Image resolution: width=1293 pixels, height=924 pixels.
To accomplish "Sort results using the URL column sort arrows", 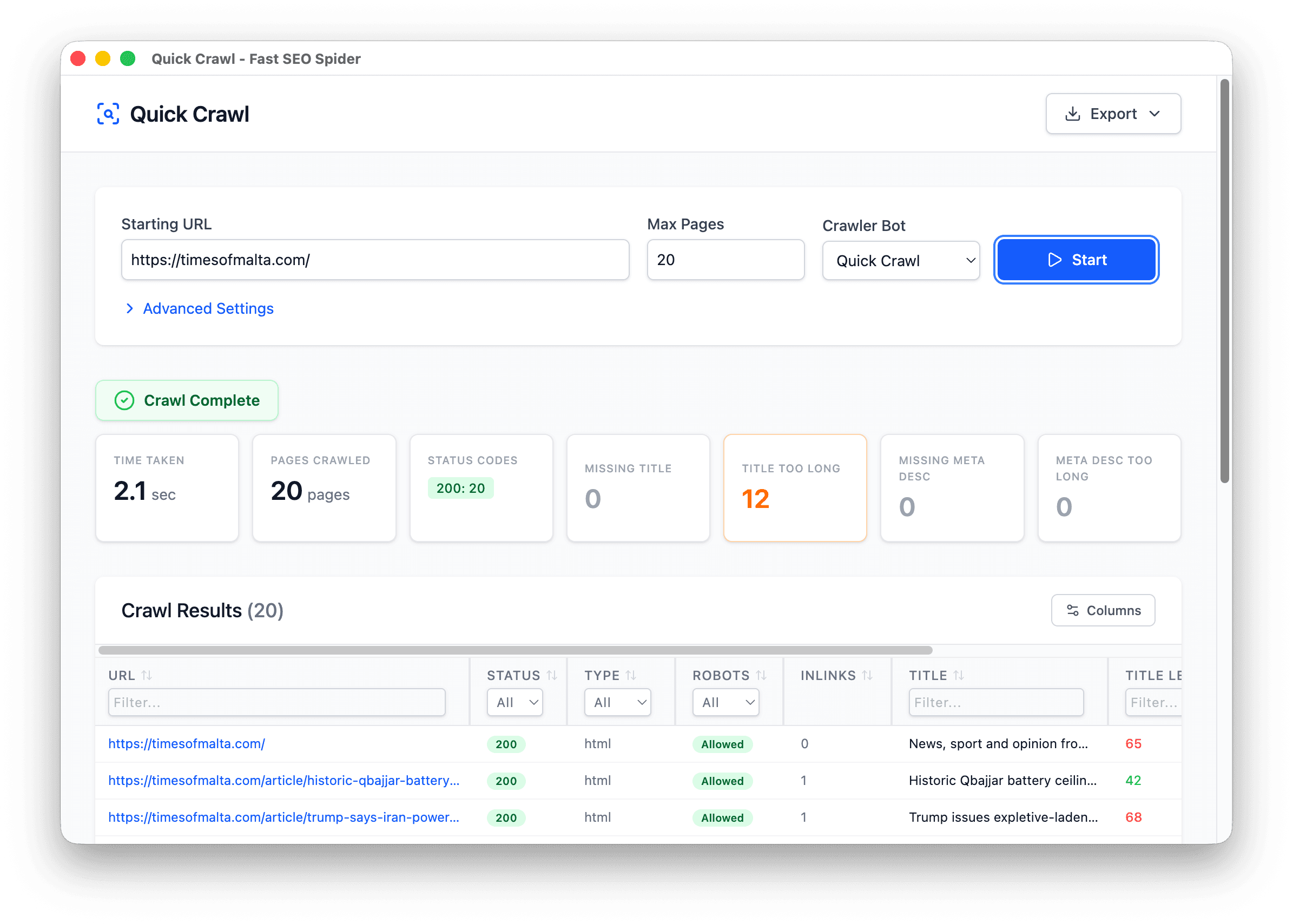I will [147, 675].
